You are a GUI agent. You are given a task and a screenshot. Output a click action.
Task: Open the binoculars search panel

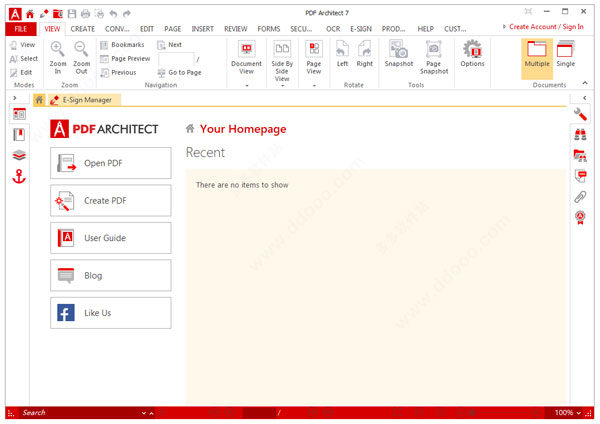coord(580,135)
